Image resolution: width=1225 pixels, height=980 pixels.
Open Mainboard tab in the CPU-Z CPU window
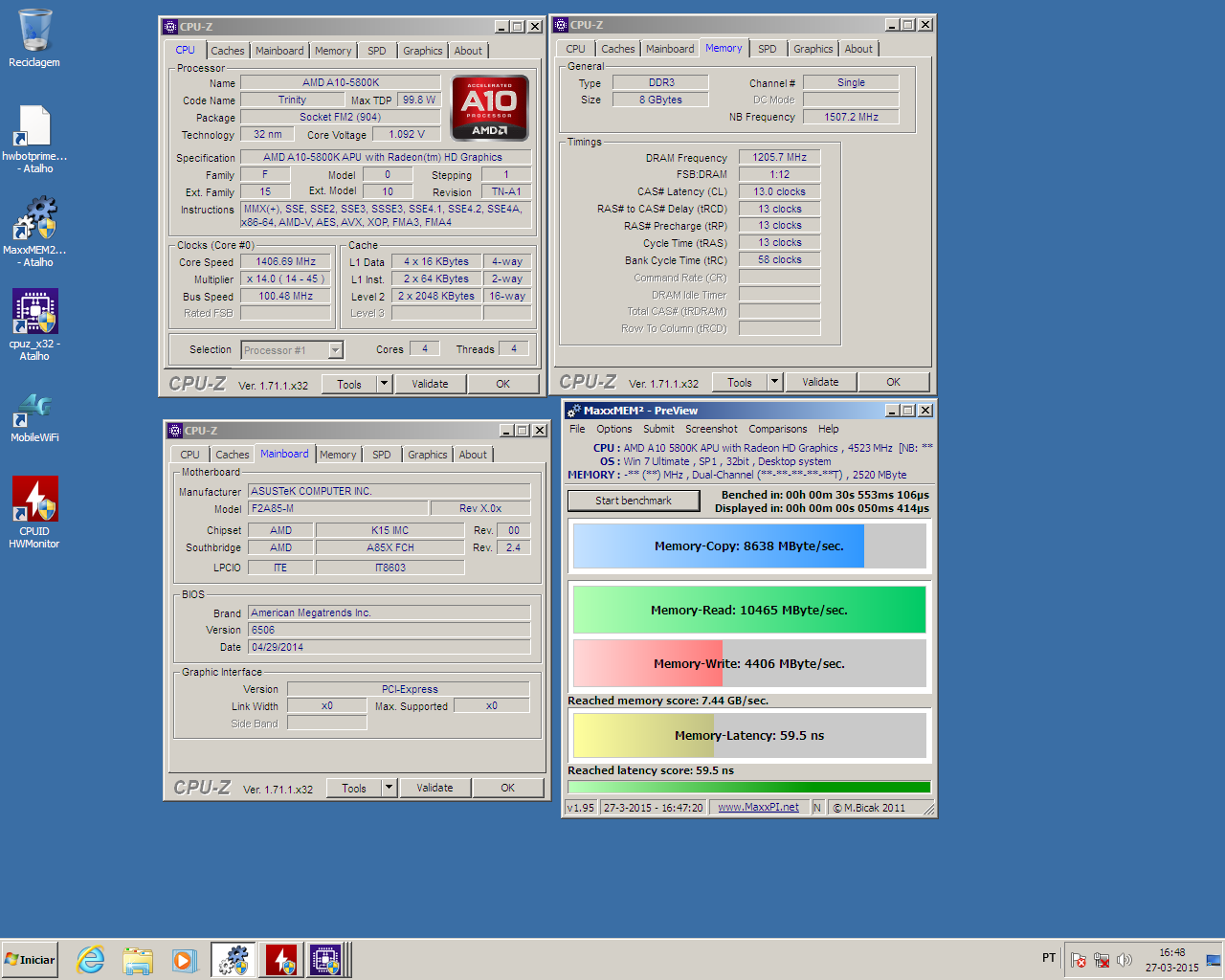pyautogui.click(x=279, y=51)
